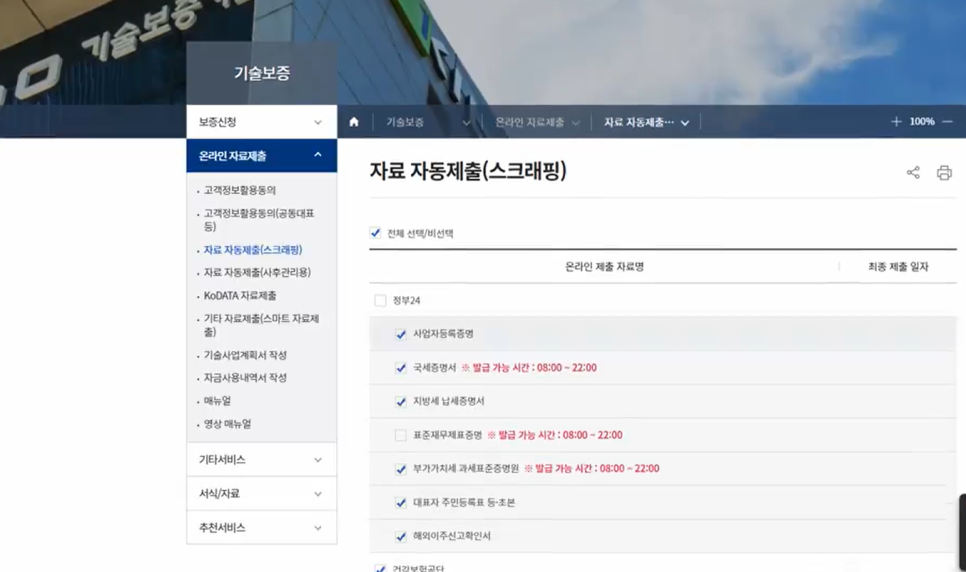
Task: Zoom out with the minus icon
Action: [948, 122]
